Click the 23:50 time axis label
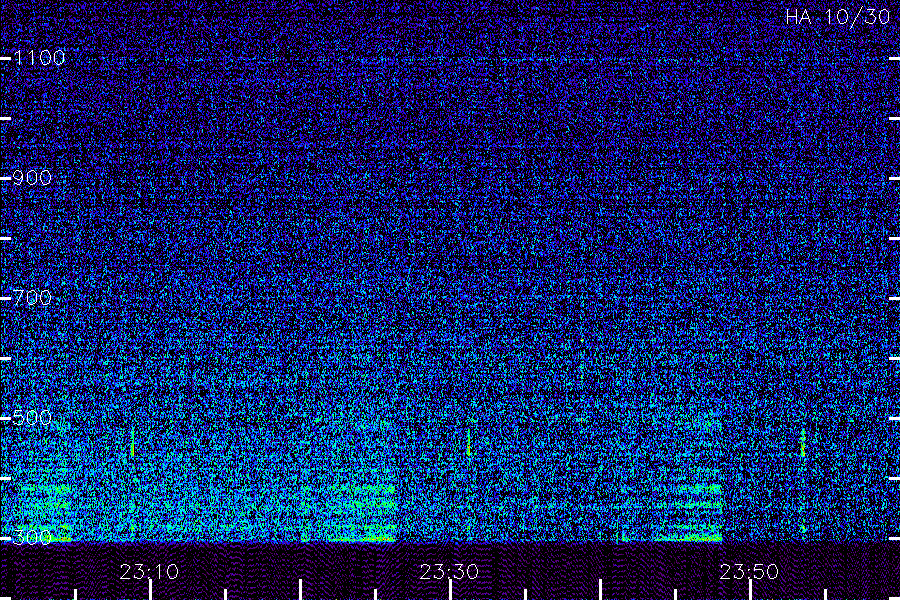The image size is (900, 600). 749,572
